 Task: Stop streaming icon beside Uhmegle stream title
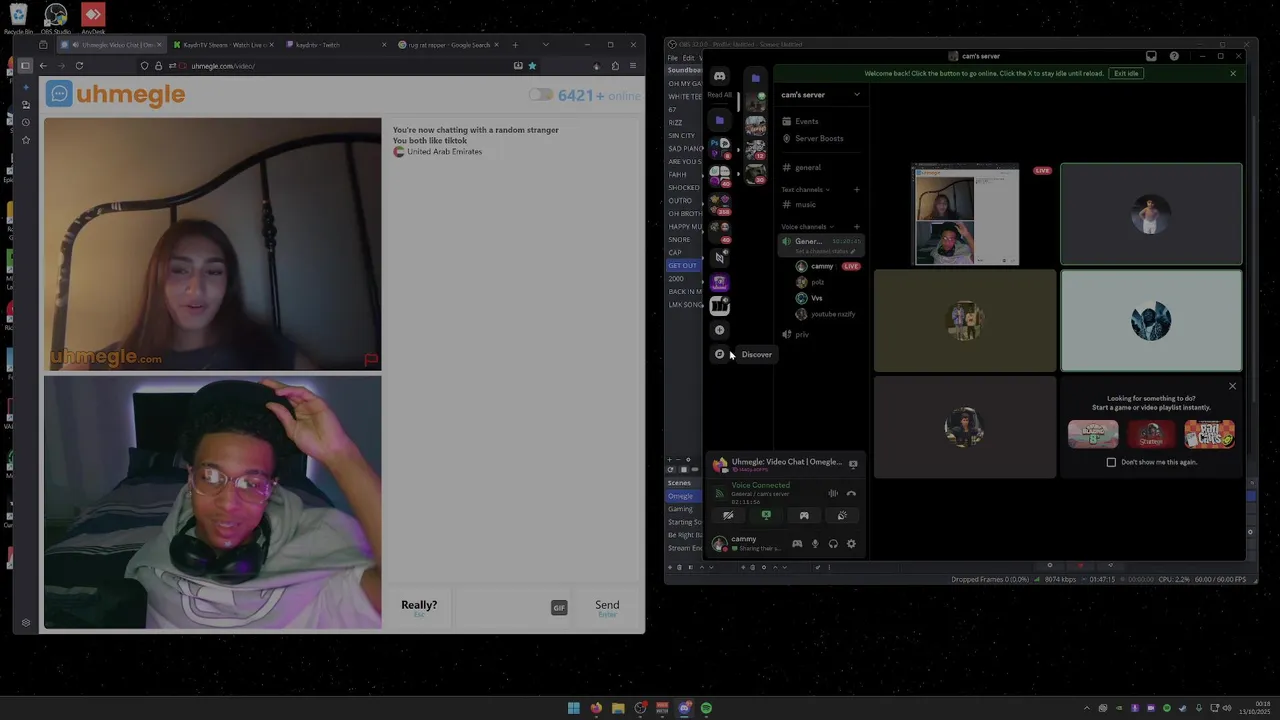point(853,464)
